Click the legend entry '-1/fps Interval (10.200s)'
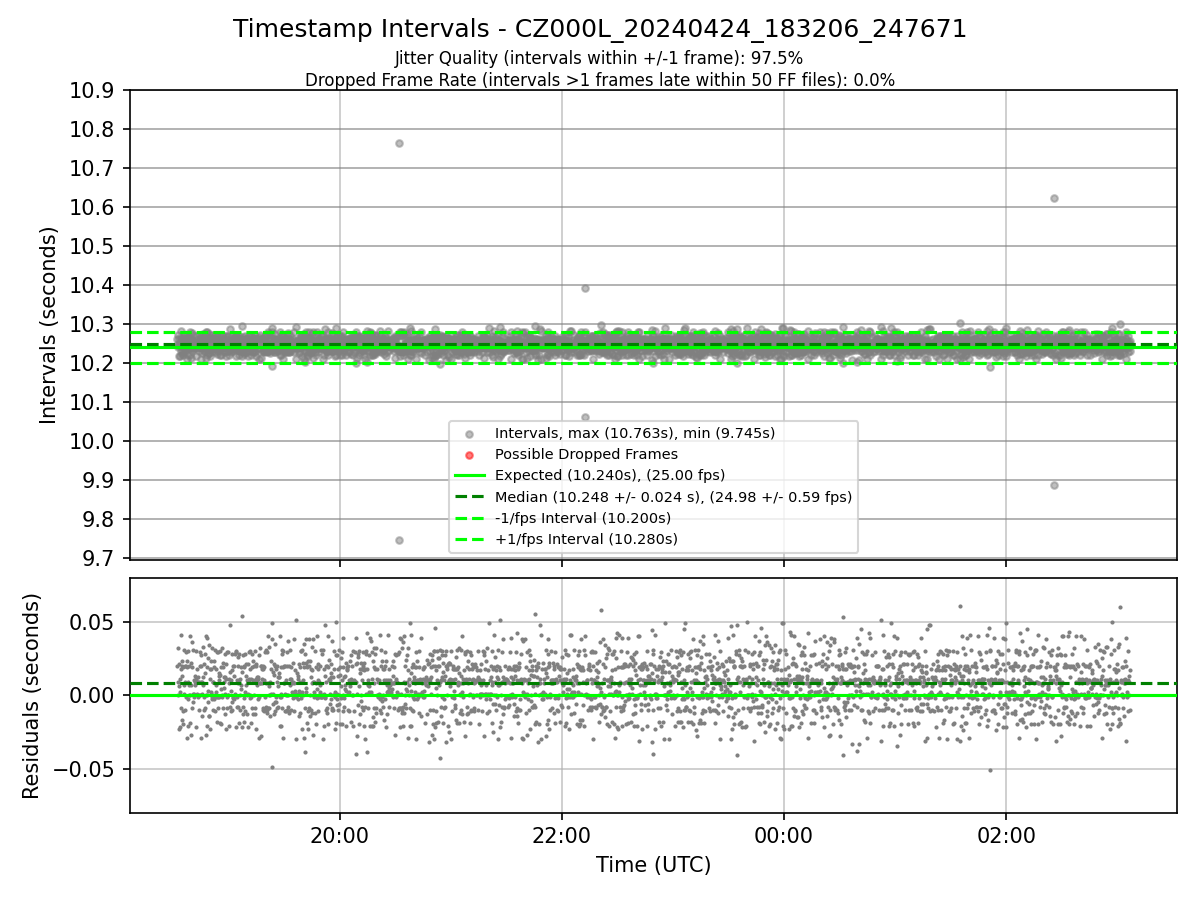This screenshot has width=1200, height=900. tap(583, 518)
